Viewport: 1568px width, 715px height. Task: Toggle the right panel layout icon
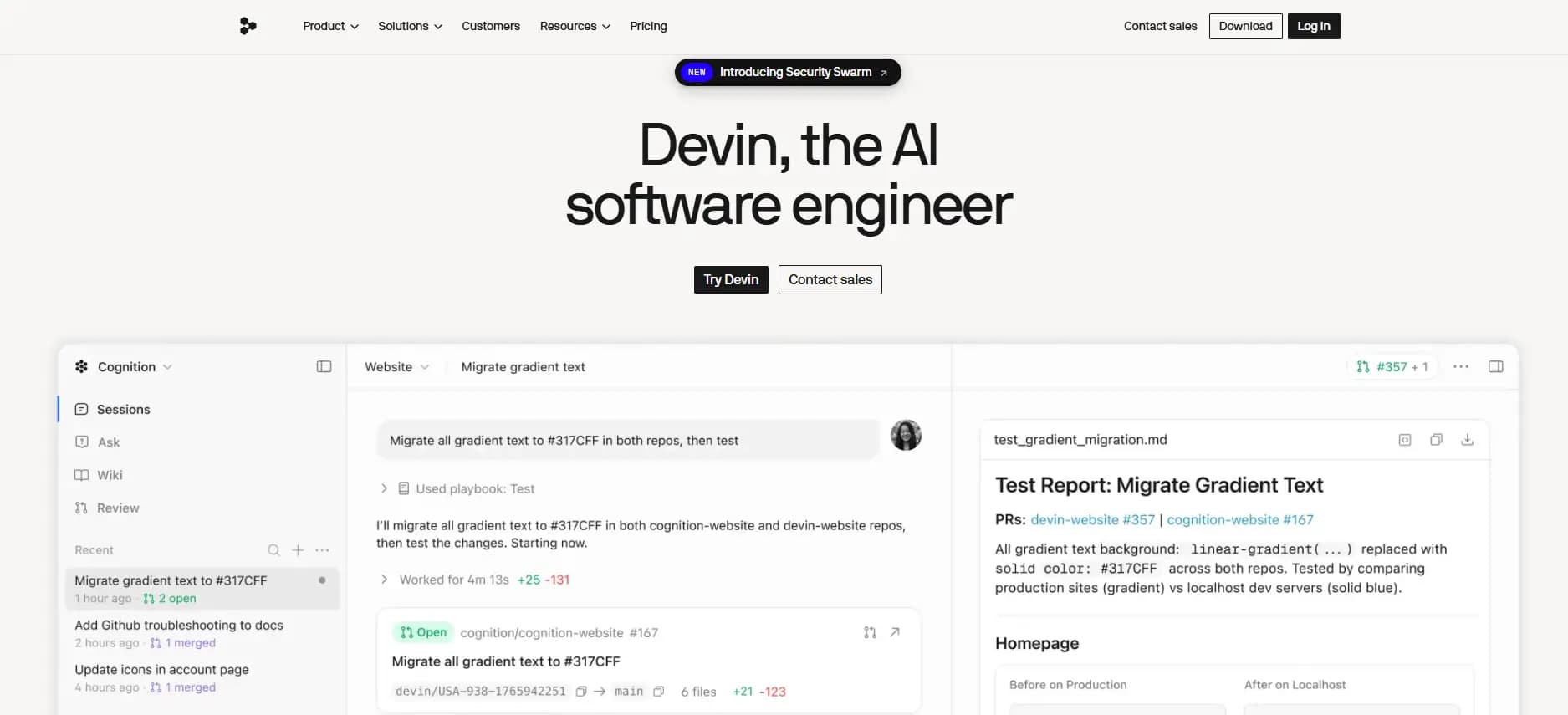pyautogui.click(x=1495, y=367)
